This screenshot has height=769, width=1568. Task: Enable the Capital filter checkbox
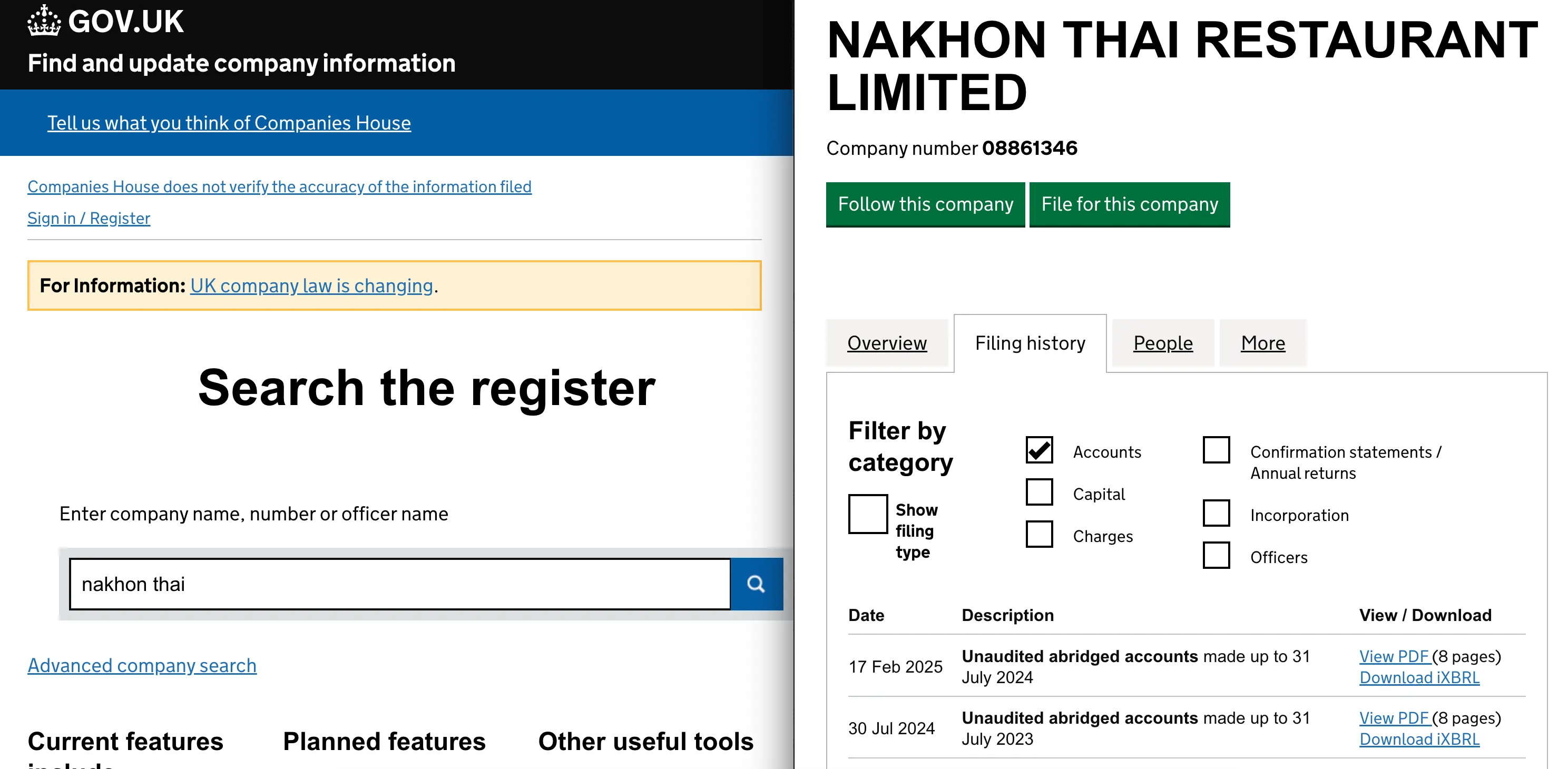click(x=1039, y=492)
